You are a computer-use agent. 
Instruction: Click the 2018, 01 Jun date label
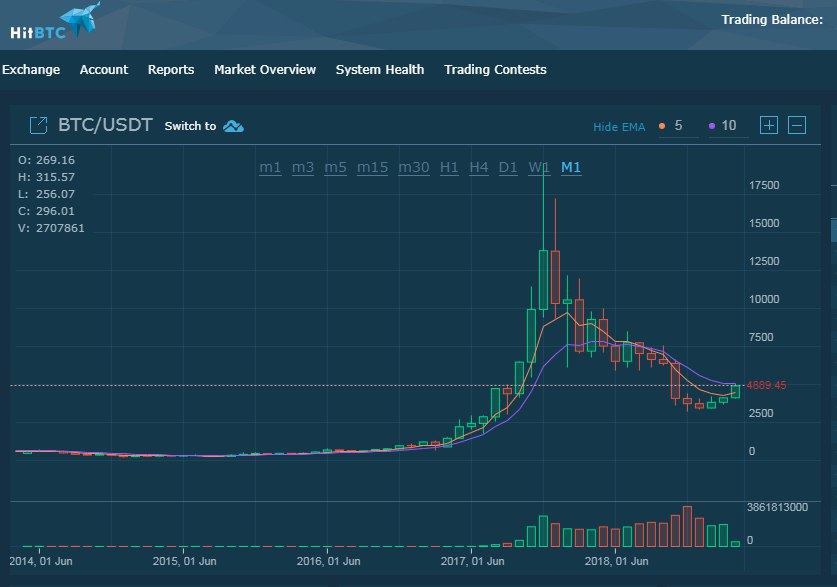point(617,561)
